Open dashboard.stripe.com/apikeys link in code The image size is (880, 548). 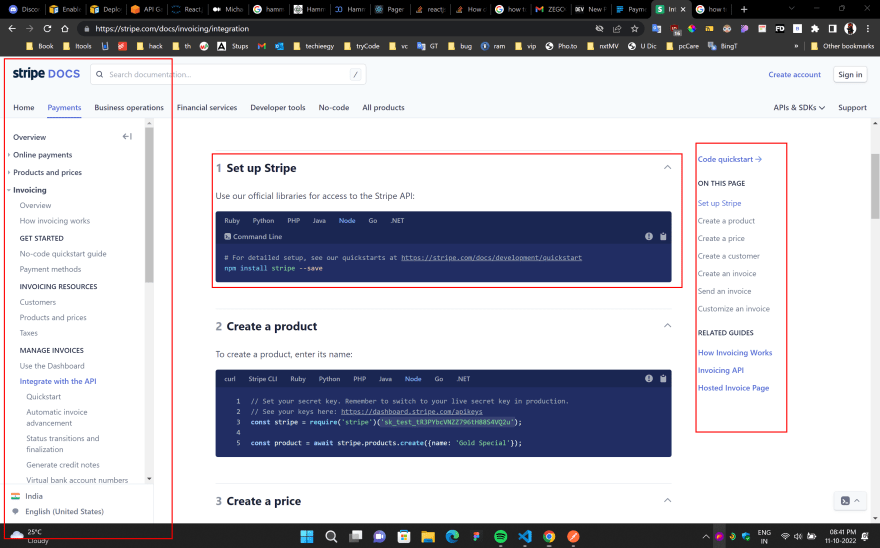click(x=411, y=412)
